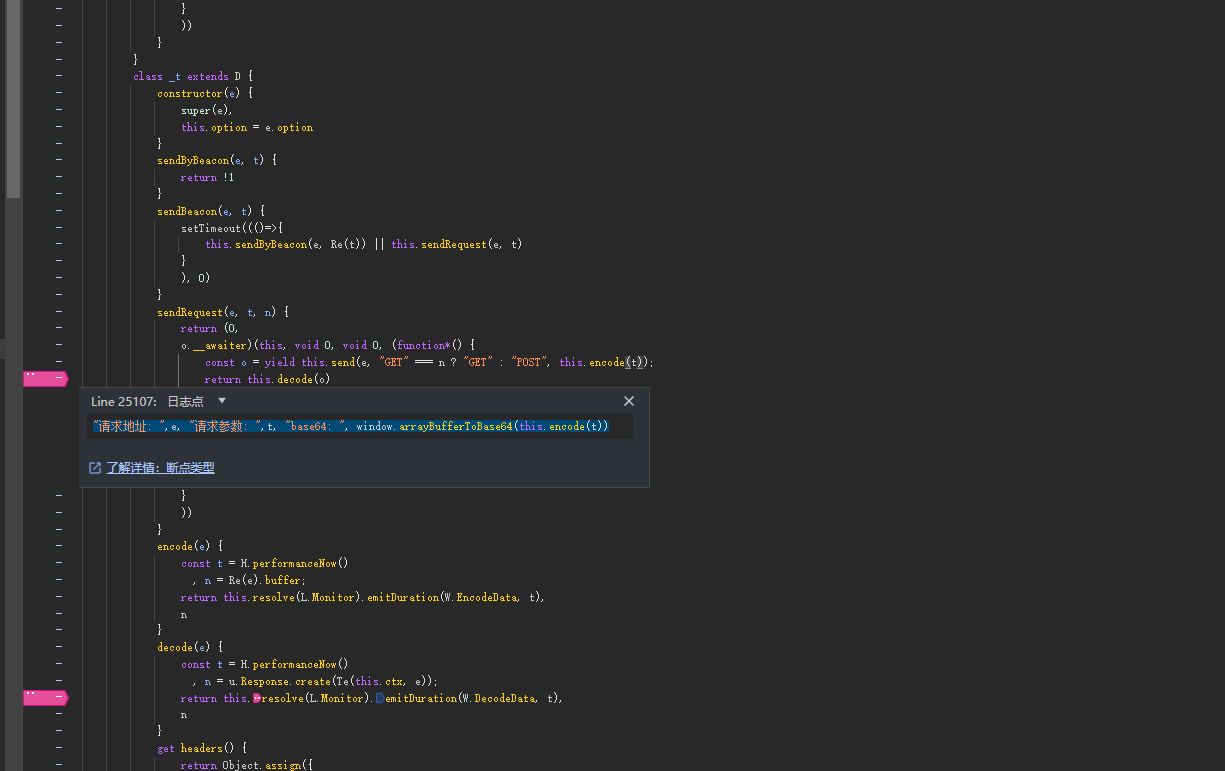Click the "decode(e) {" method line

(x=190, y=647)
